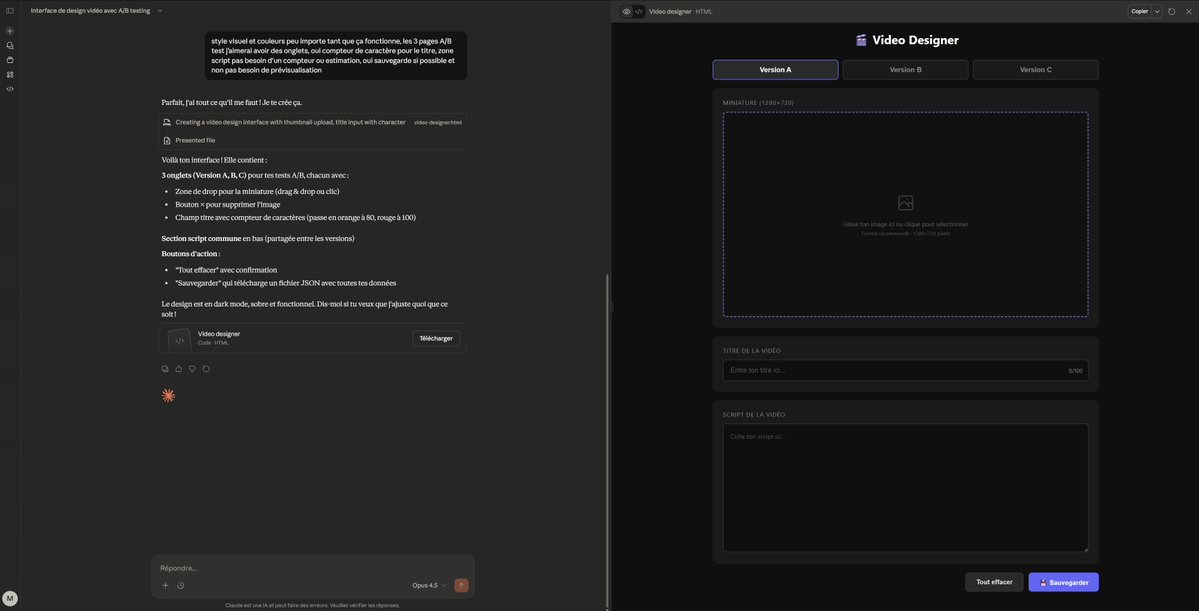Give thumbs up to the response
Screen dimensions: 1199x611
coord(178,369)
